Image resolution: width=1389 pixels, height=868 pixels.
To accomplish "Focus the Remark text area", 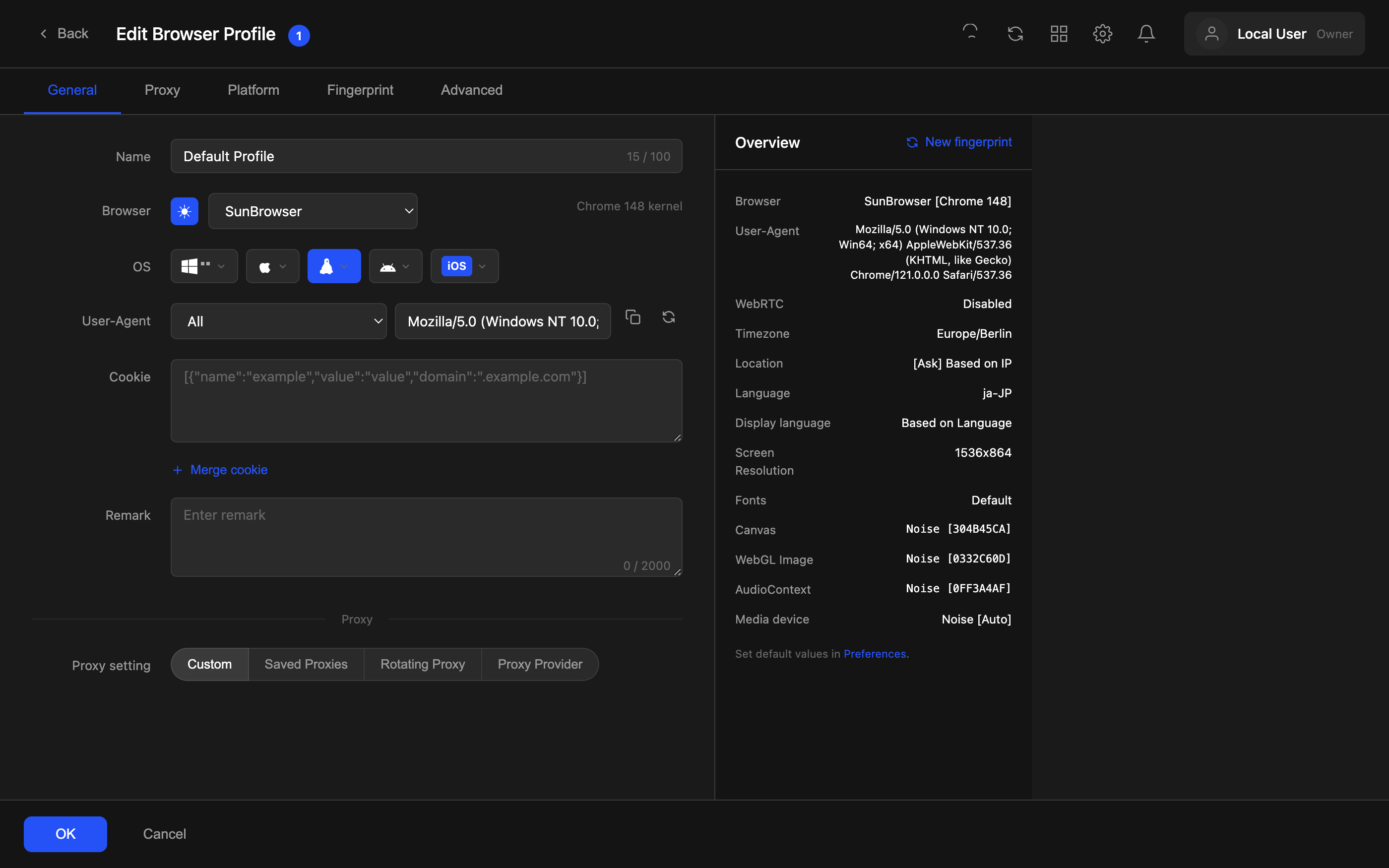I will pyautogui.click(x=427, y=537).
